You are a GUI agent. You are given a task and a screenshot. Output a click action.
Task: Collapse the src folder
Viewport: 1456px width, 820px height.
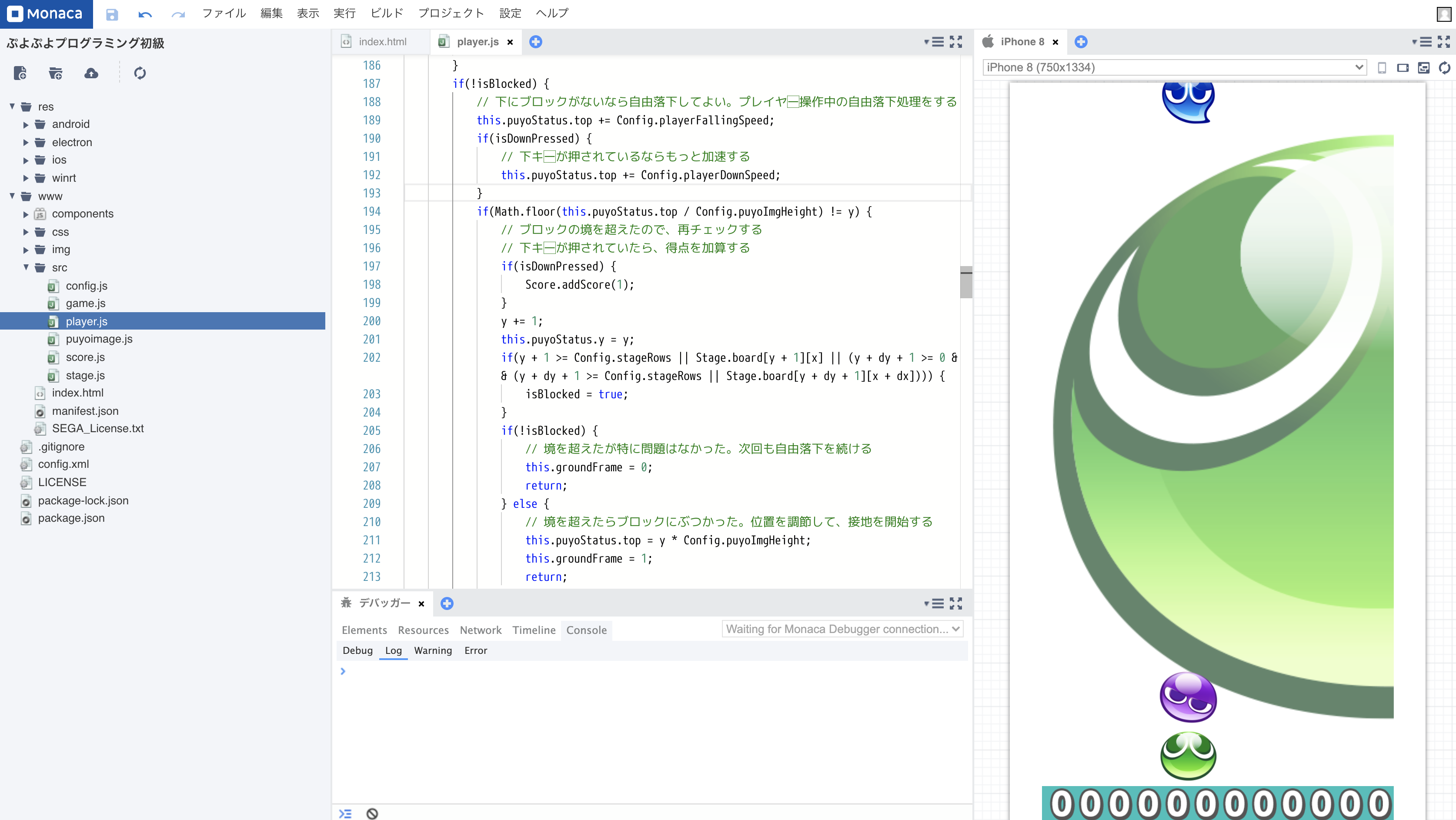click(25, 267)
